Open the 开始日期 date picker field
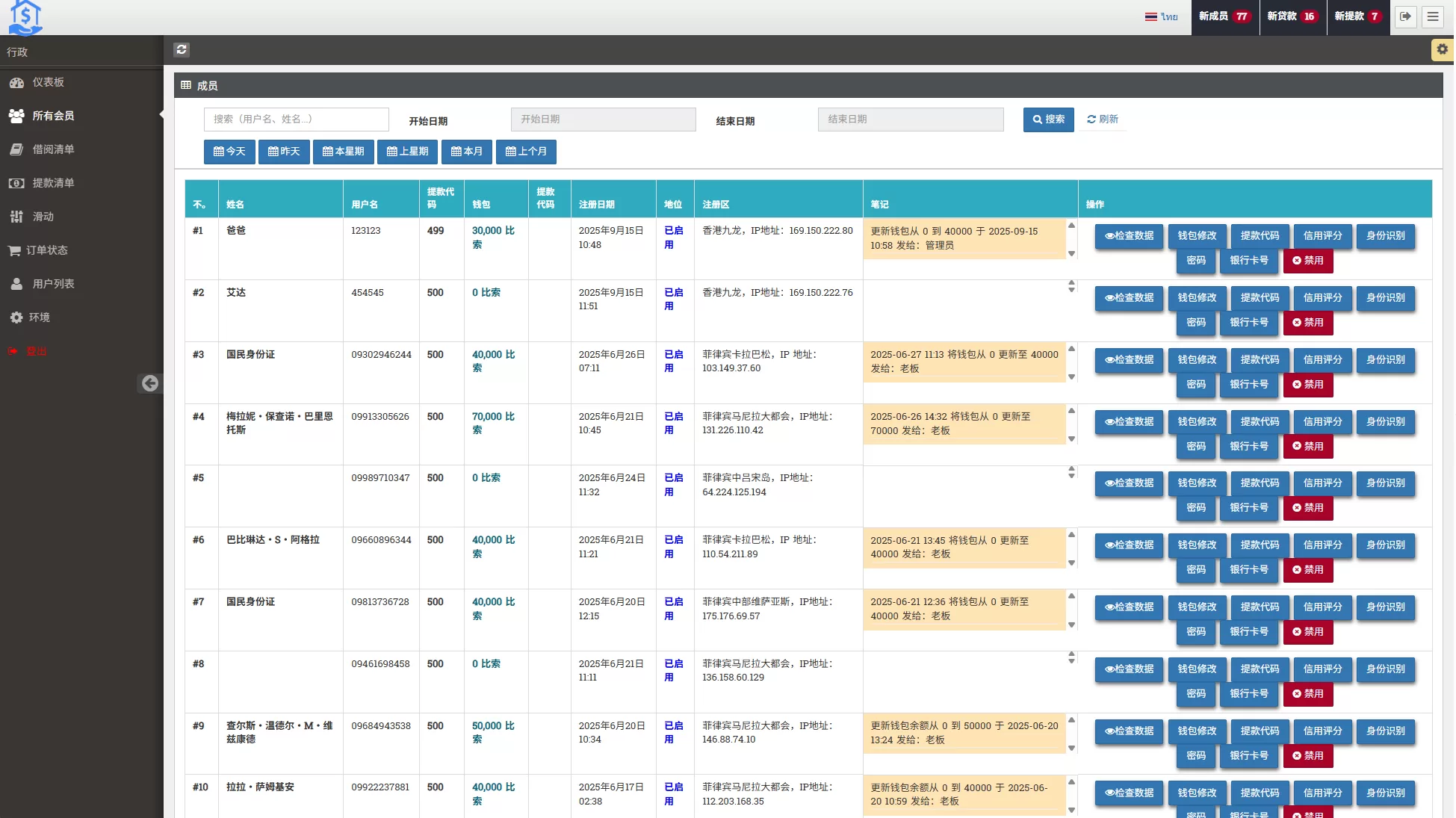 [603, 120]
